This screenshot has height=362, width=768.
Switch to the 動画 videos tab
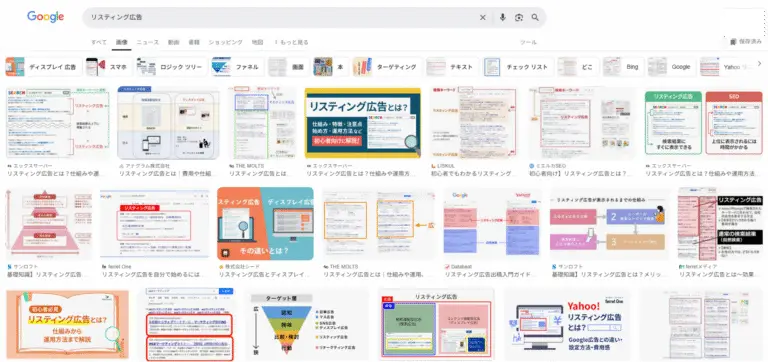(173, 43)
